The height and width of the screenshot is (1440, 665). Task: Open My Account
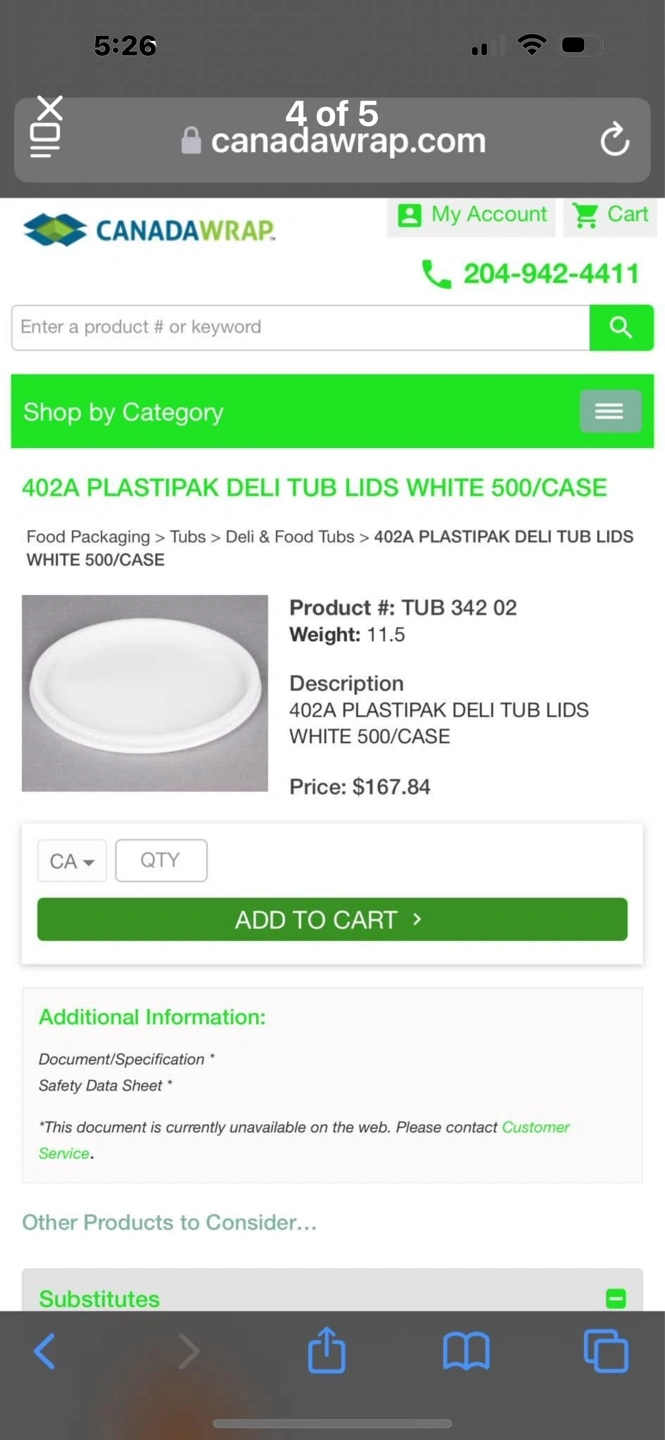(x=471, y=215)
